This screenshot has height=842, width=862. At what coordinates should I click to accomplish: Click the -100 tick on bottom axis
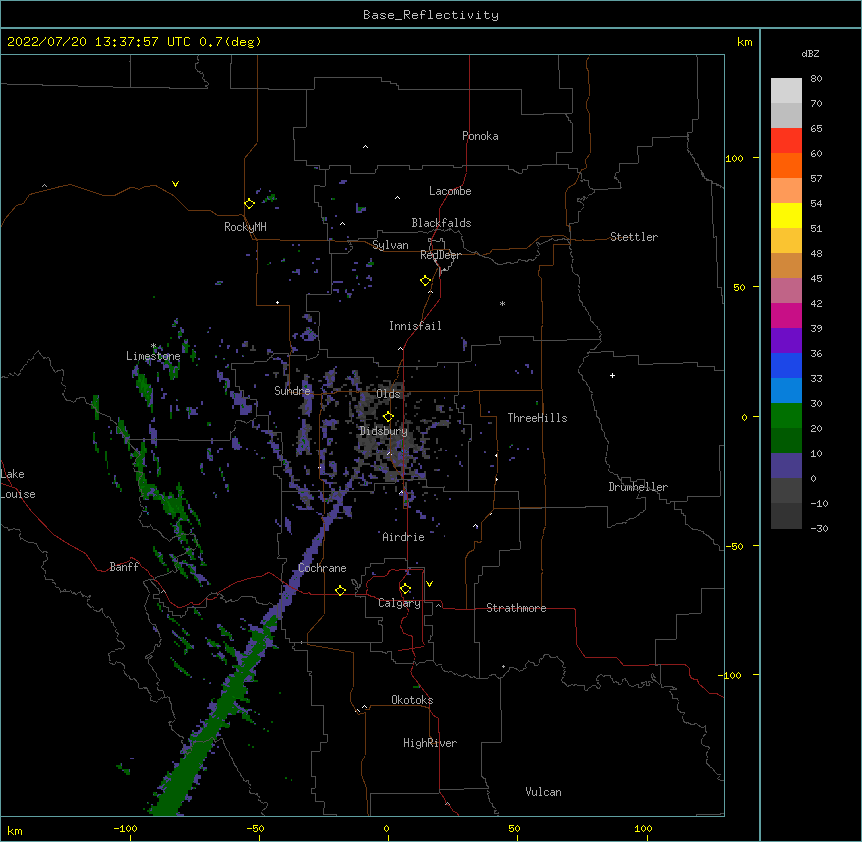point(125,828)
